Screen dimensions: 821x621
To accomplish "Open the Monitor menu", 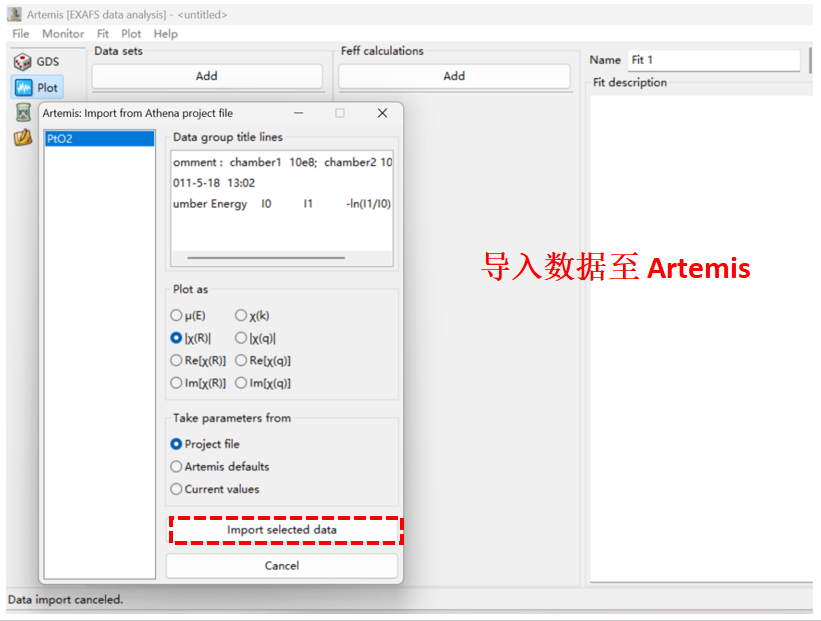I will tap(63, 34).
